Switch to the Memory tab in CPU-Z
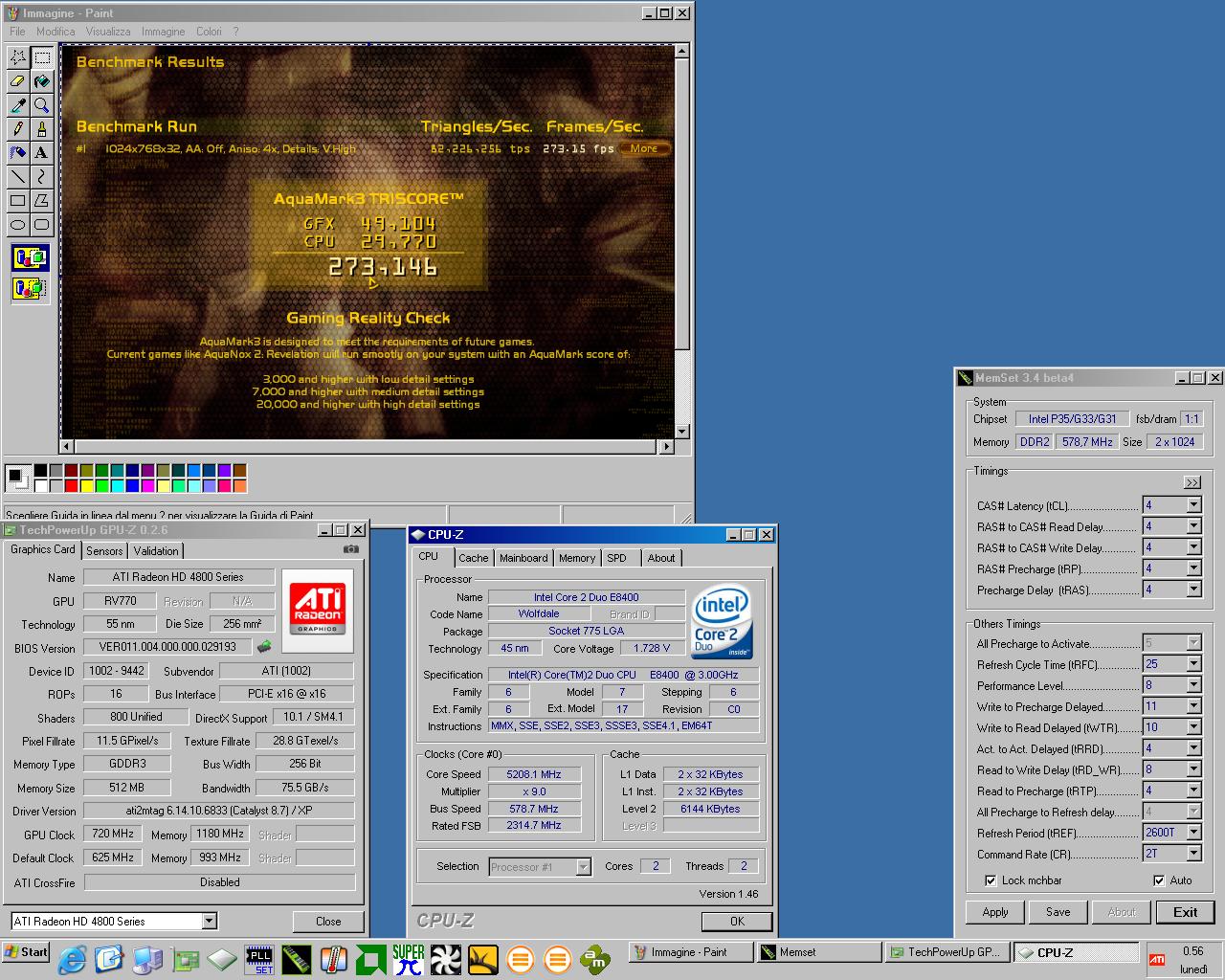Screen dimensions: 1225x980 (577, 558)
